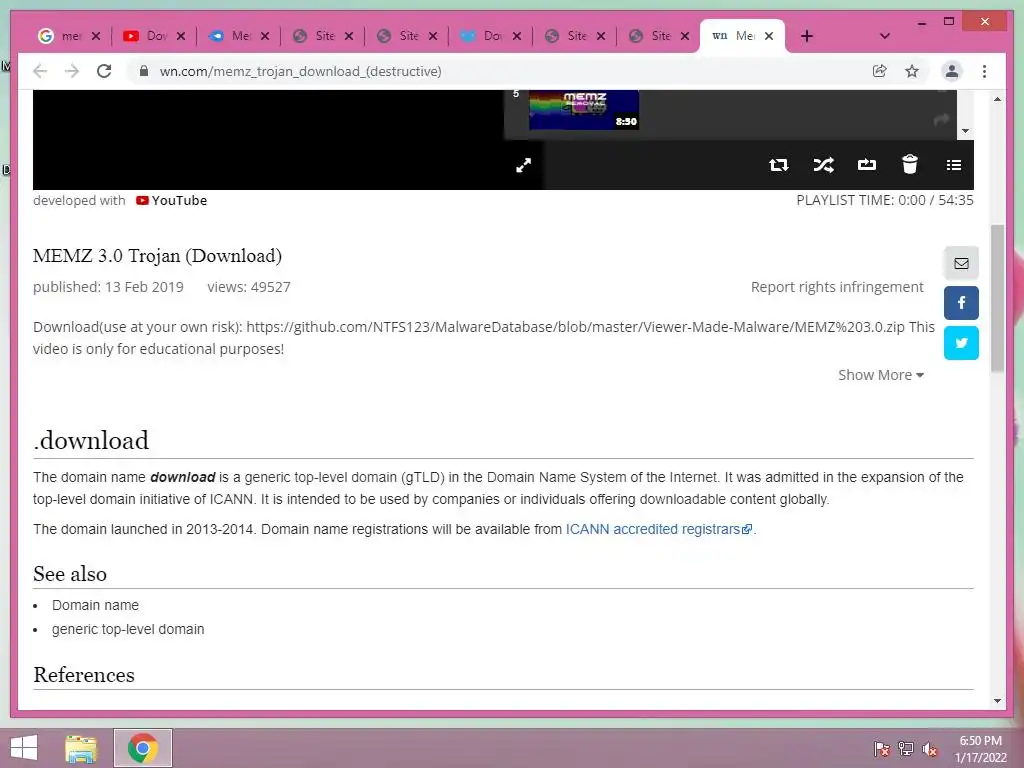The width and height of the screenshot is (1024, 768).
Task: Open the ICANN accredited registrars link
Action: pos(659,529)
